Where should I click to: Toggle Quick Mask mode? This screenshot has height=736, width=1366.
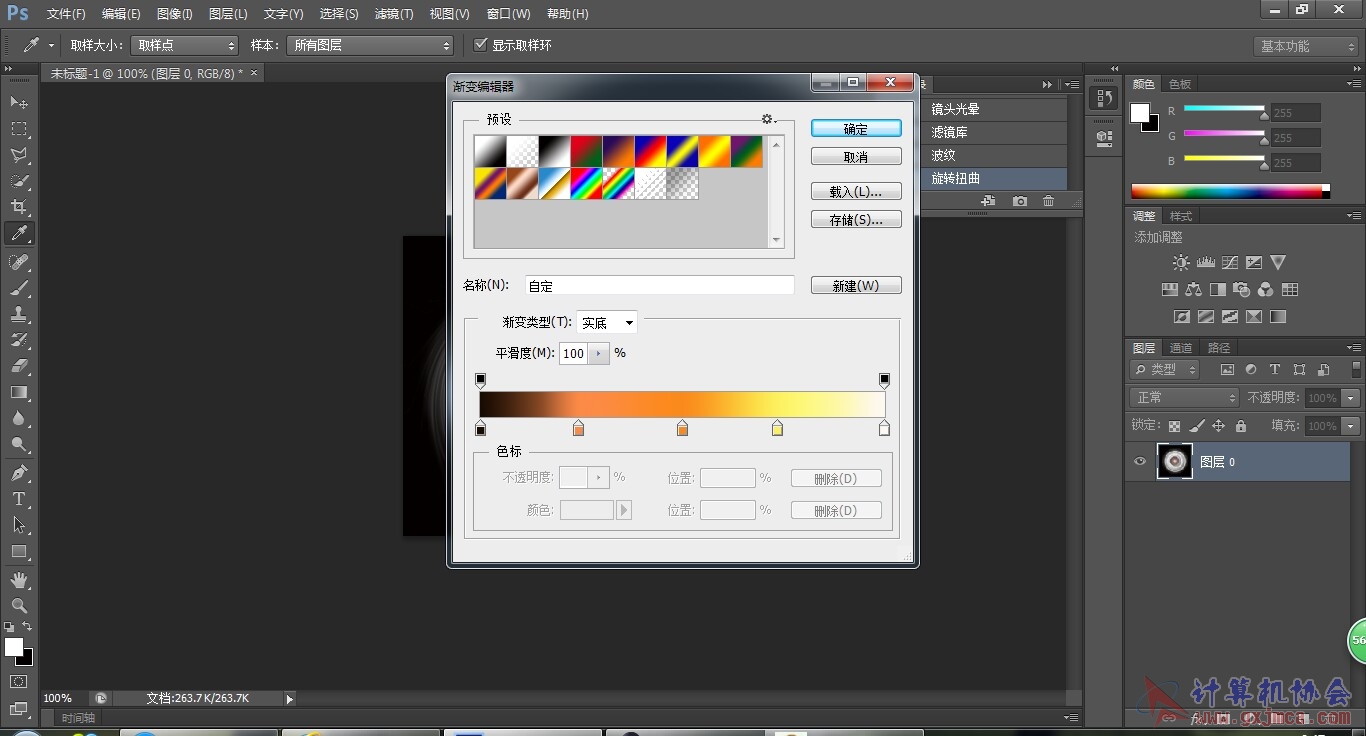pos(19,682)
